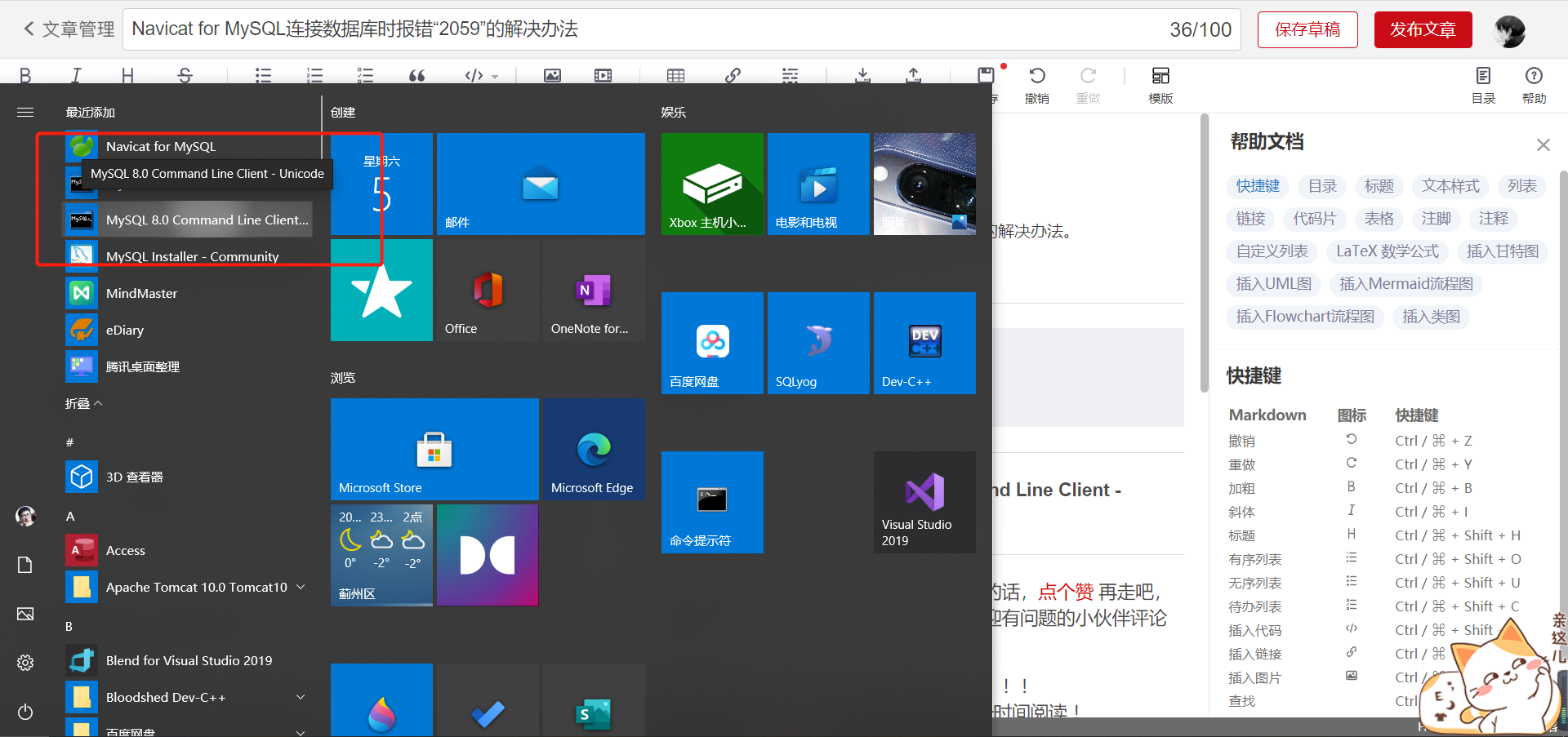Screen dimensions: 1568x737
Task: Toggle bold formatting in editor toolbar
Action: point(25,75)
